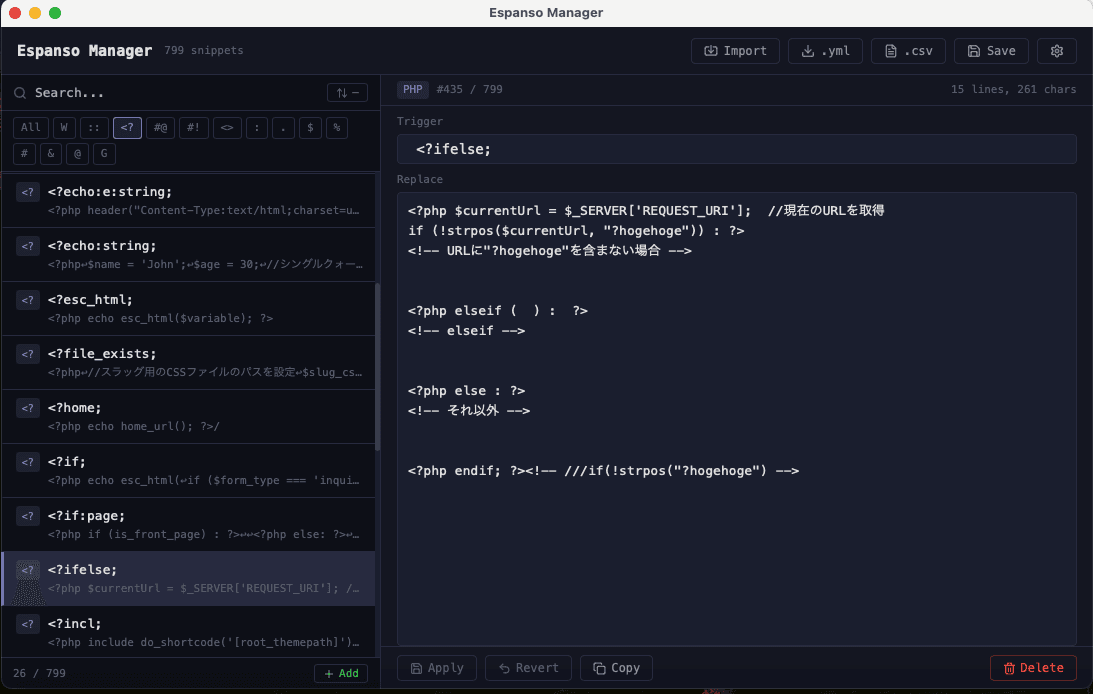Viewport: 1093px width, 694px height.
Task: Filter by single colon prefix chip
Action: (257, 128)
